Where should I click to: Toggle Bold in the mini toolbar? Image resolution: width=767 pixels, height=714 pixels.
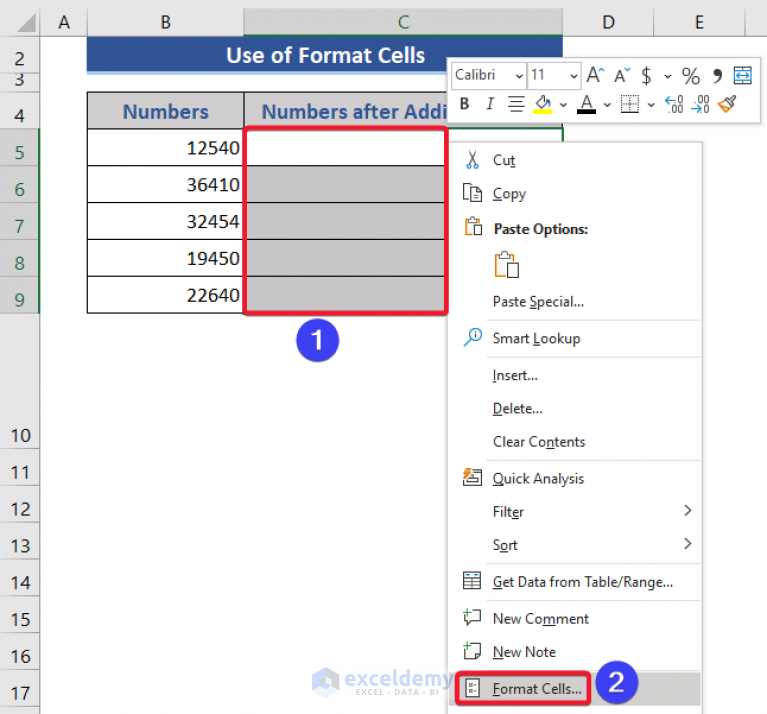pos(465,104)
